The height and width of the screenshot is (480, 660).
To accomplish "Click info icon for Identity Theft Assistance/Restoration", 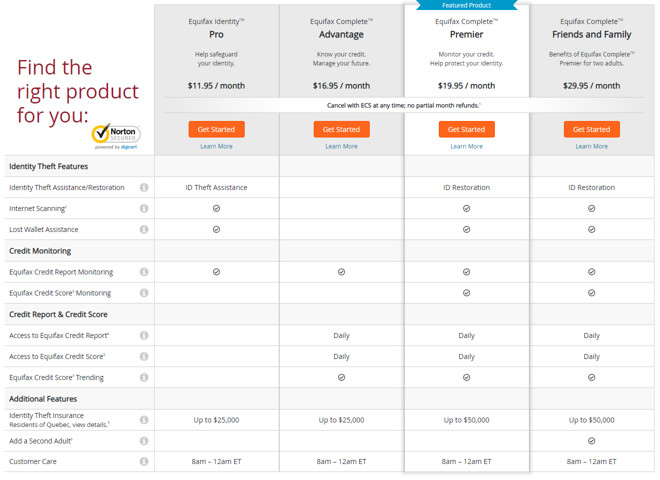I will point(144,188).
